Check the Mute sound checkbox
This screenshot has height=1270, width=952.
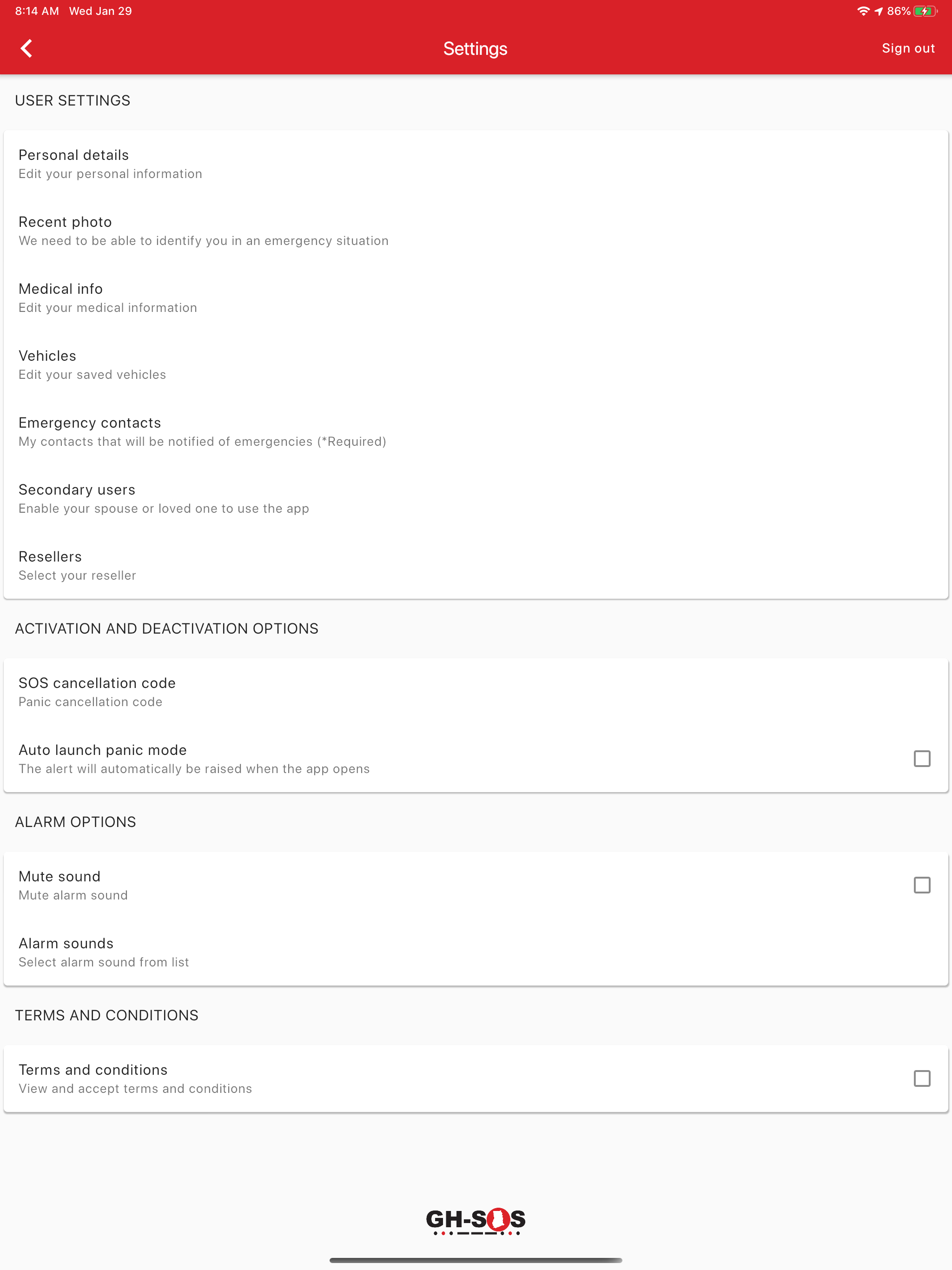(922, 885)
